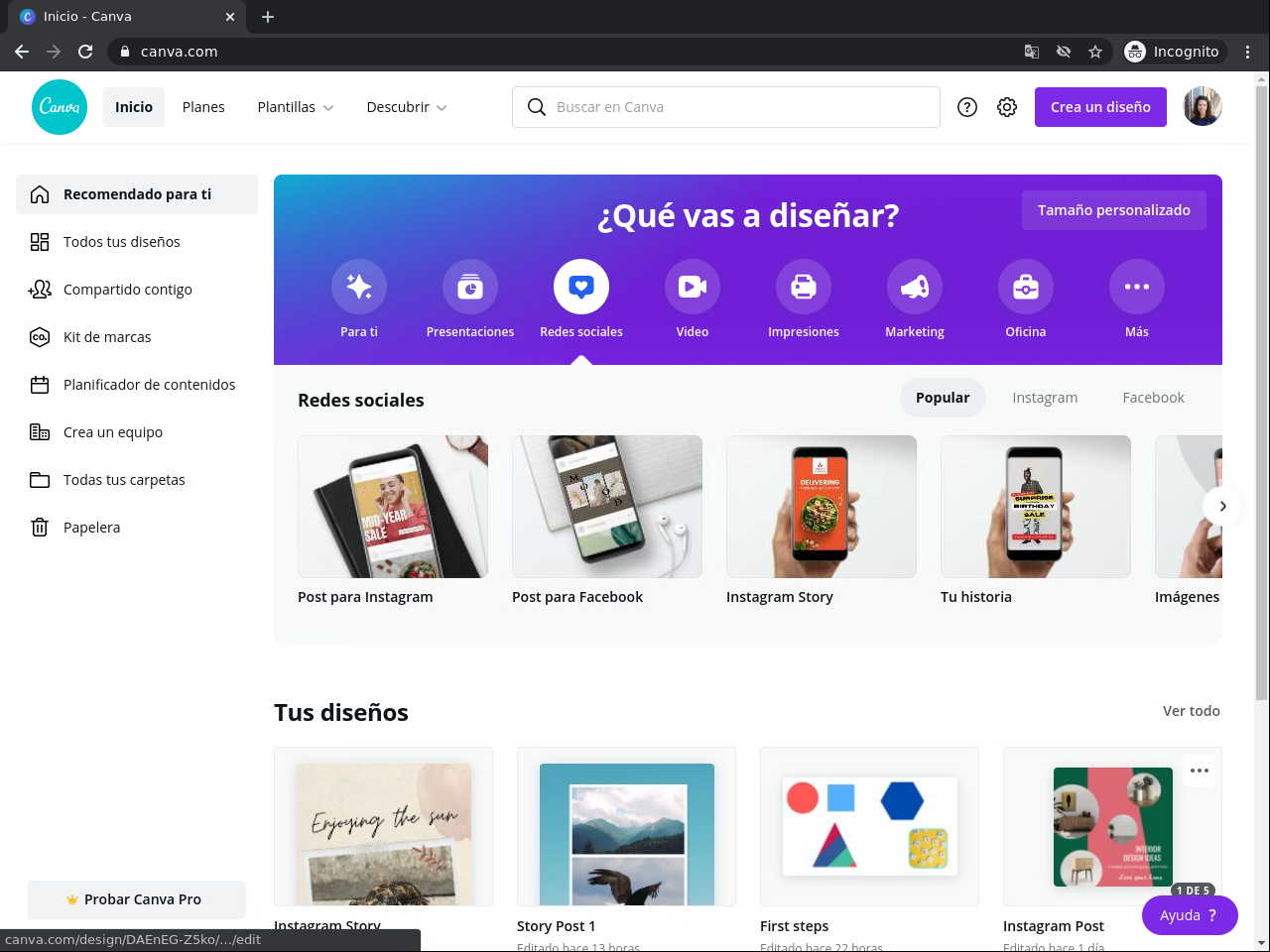This screenshot has width=1270, height=952.
Task: Select the Oficina briefcase icon
Action: tap(1026, 287)
